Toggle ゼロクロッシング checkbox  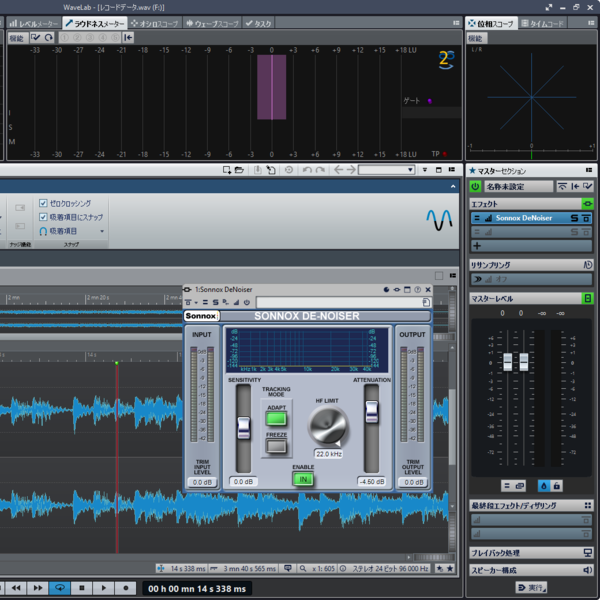tap(43, 203)
